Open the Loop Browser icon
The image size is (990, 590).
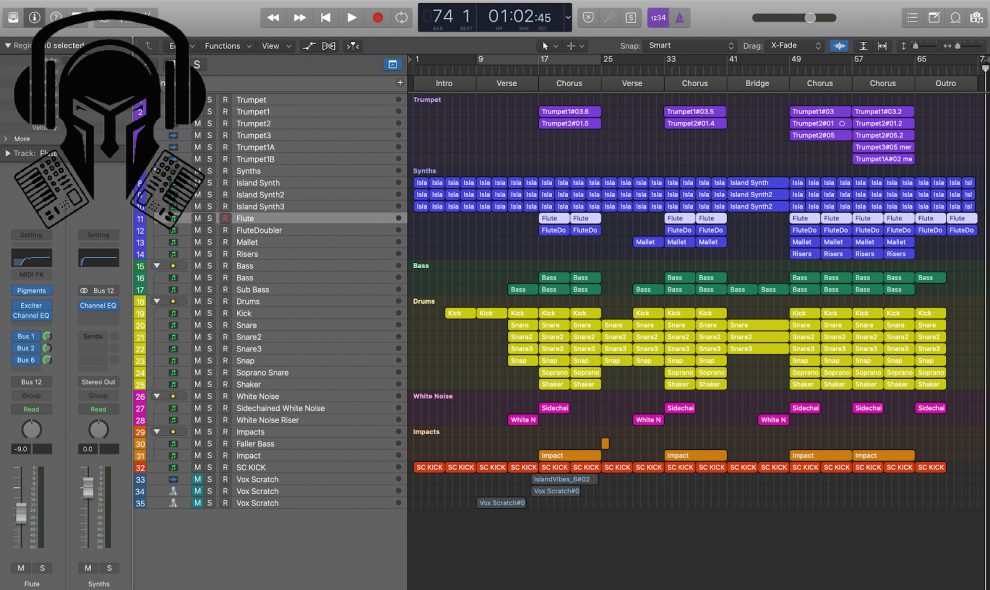[x=955, y=18]
